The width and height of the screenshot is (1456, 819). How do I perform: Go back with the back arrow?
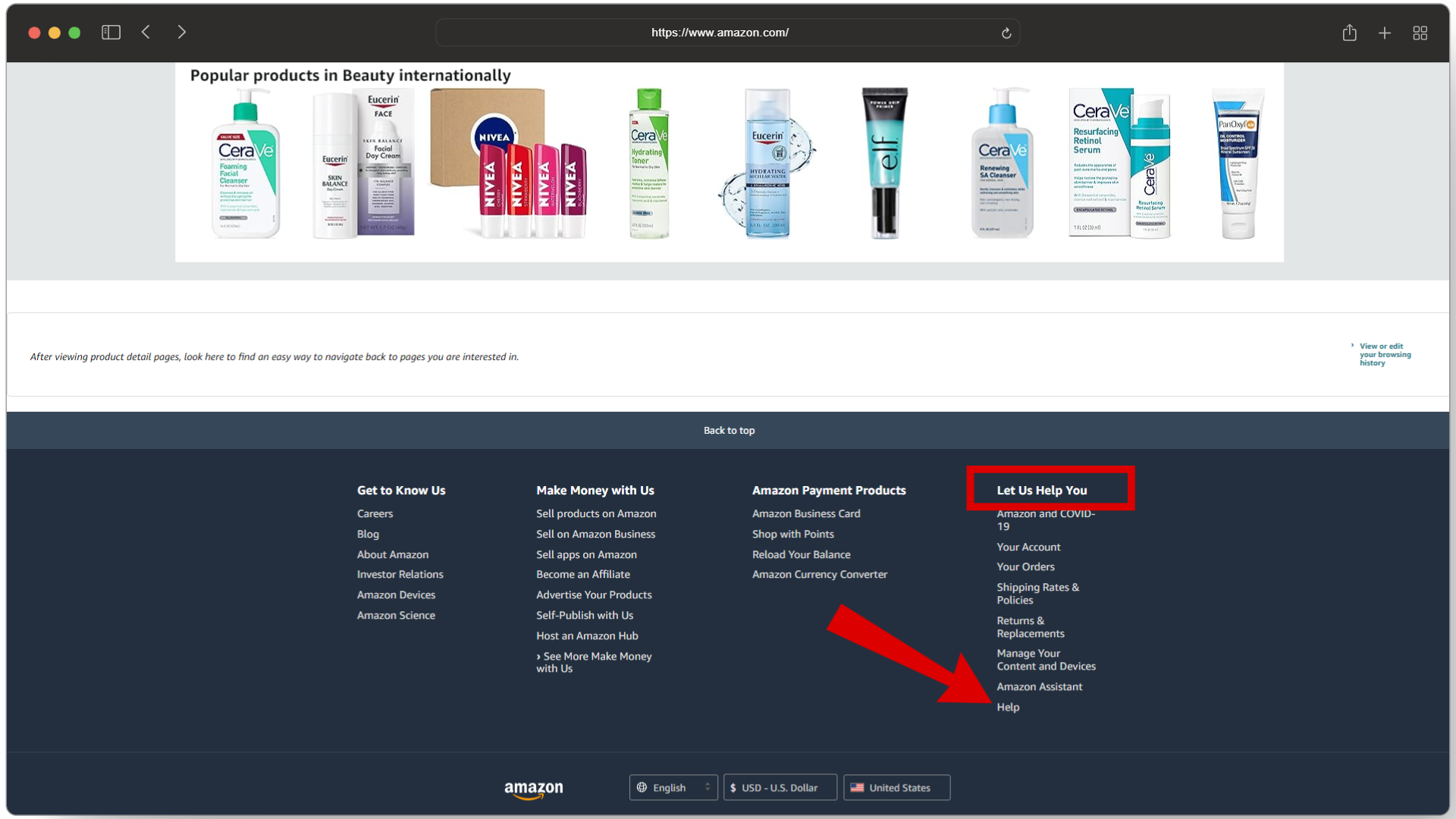pyautogui.click(x=146, y=33)
